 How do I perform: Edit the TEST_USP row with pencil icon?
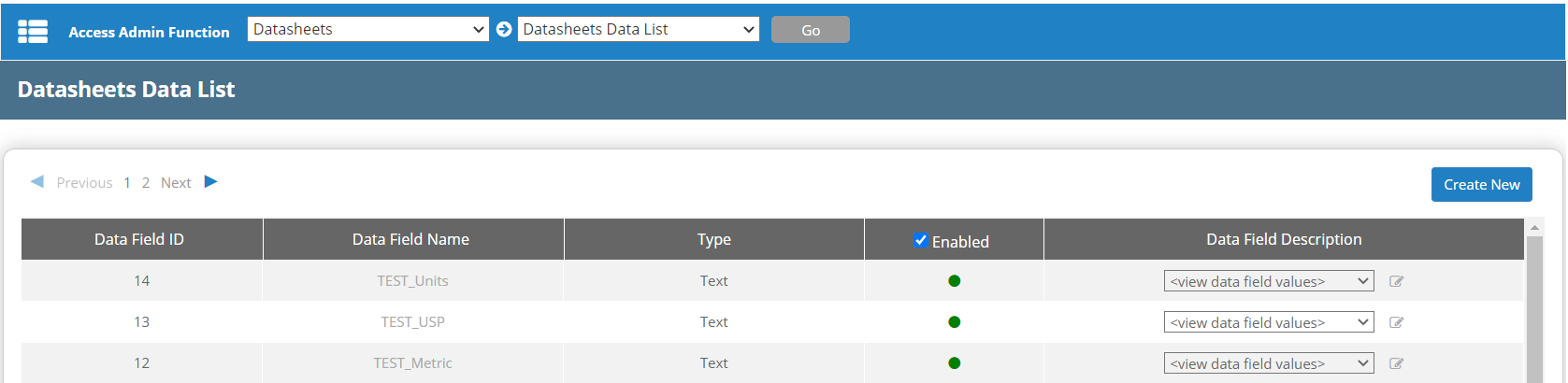click(x=1396, y=322)
